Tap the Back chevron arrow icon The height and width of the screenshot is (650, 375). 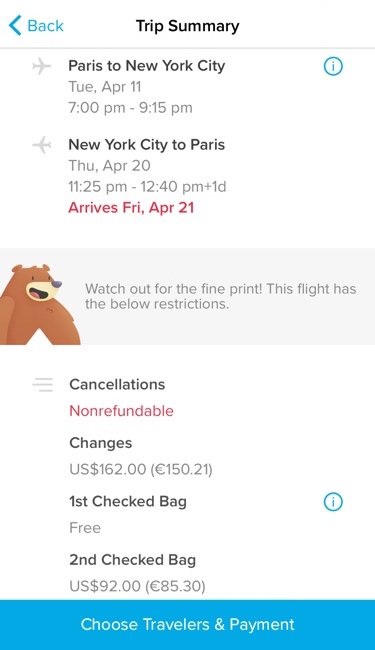(x=15, y=26)
